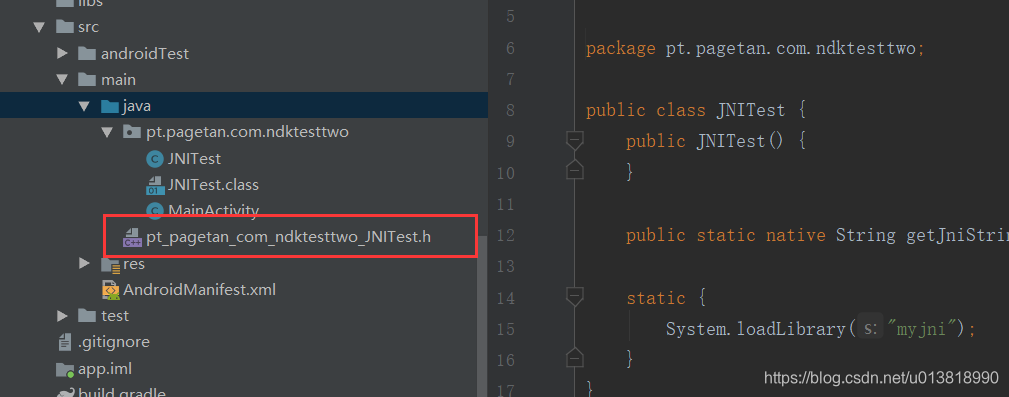Select the JNITest class in tree
1009x397 pixels.
pyautogui.click(x=194, y=158)
